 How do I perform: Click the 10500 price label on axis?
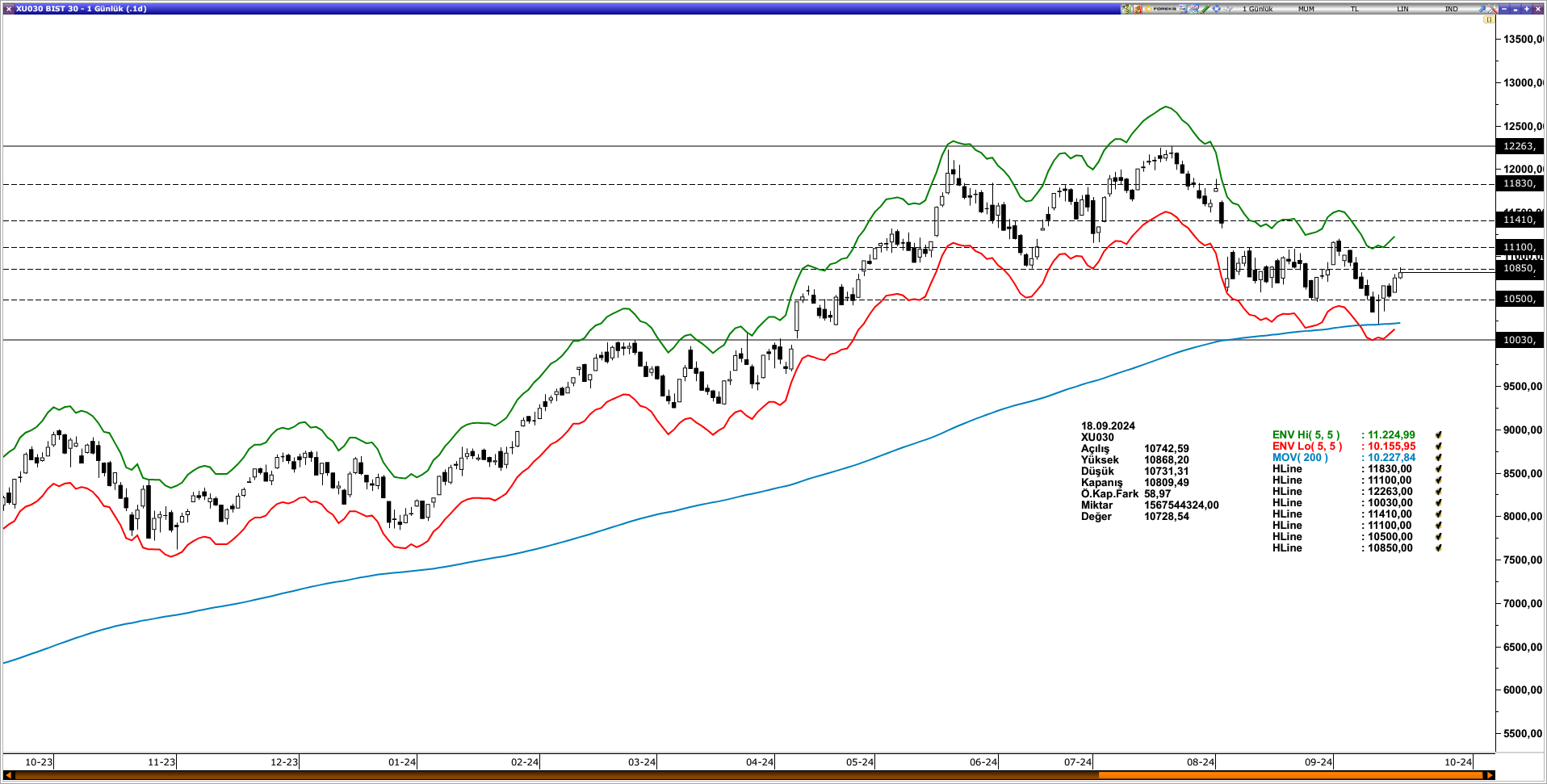[x=1519, y=300]
